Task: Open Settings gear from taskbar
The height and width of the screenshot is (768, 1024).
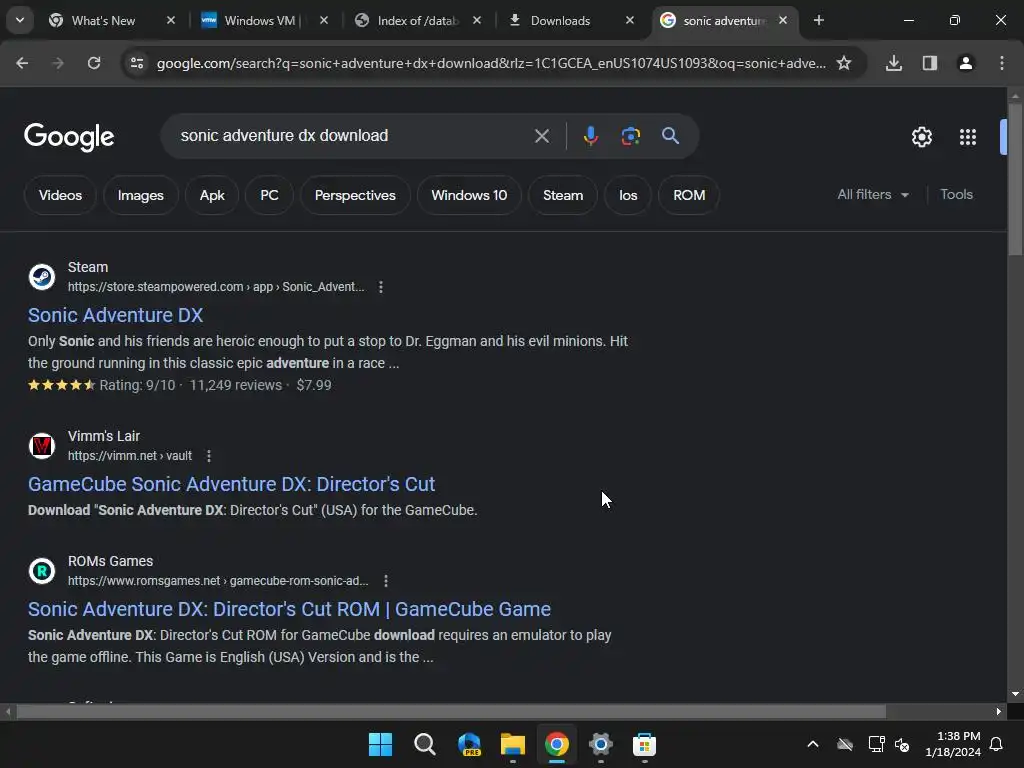Action: (x=600, y=744)
